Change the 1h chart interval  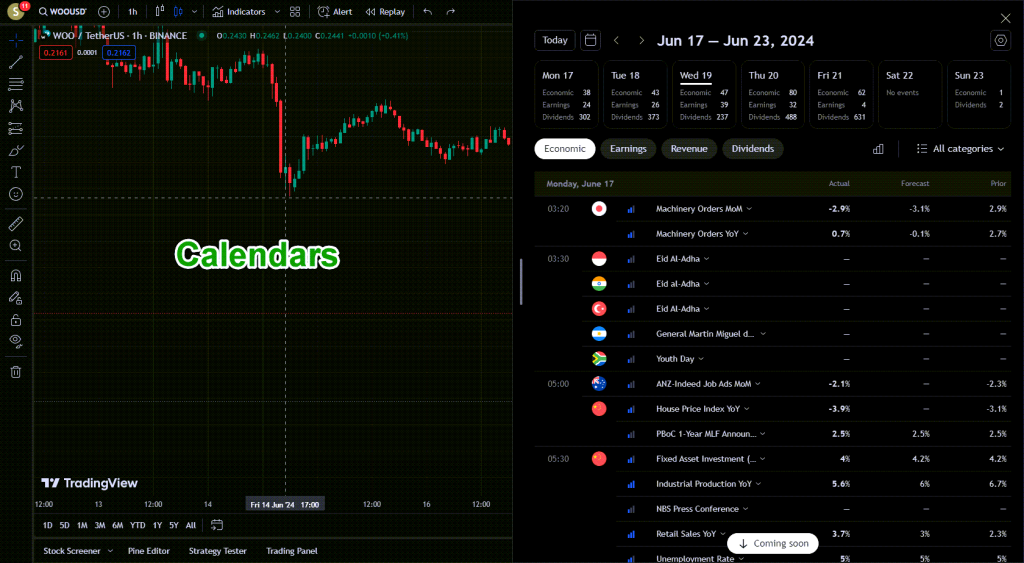pyautogui.click(x=133, y=12)
